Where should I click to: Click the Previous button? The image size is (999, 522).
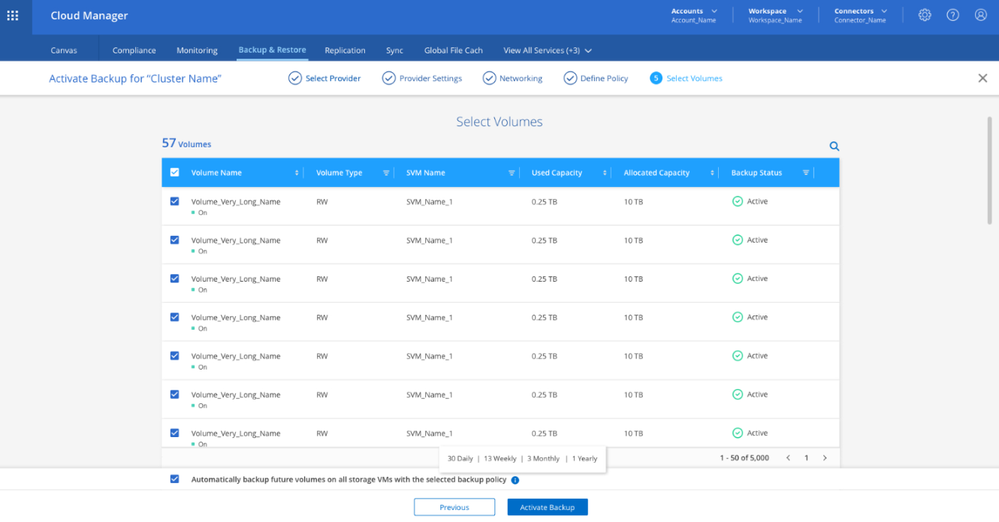(x=454, y=507)
